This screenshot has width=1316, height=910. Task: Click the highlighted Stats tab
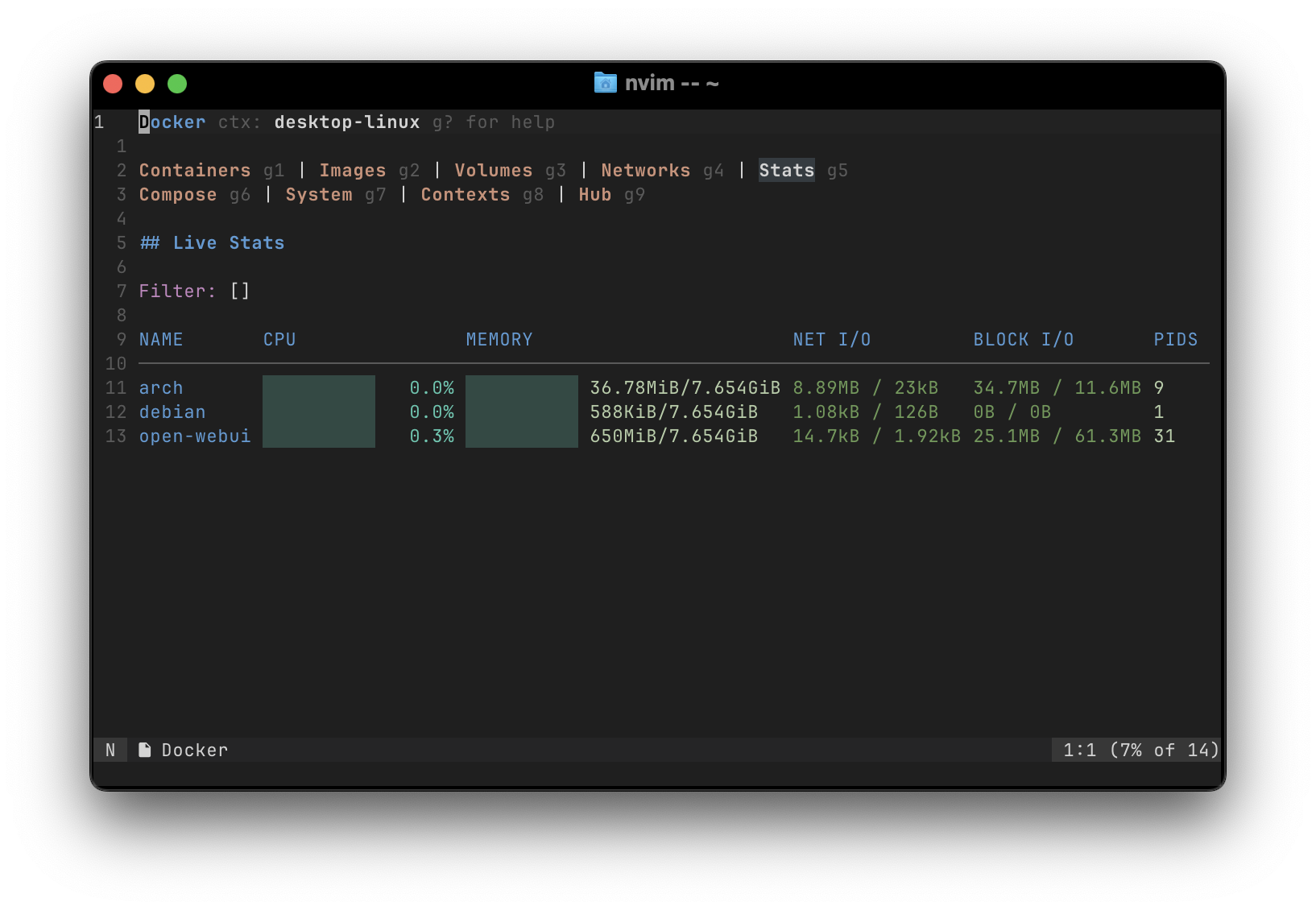tap(787, 171)
